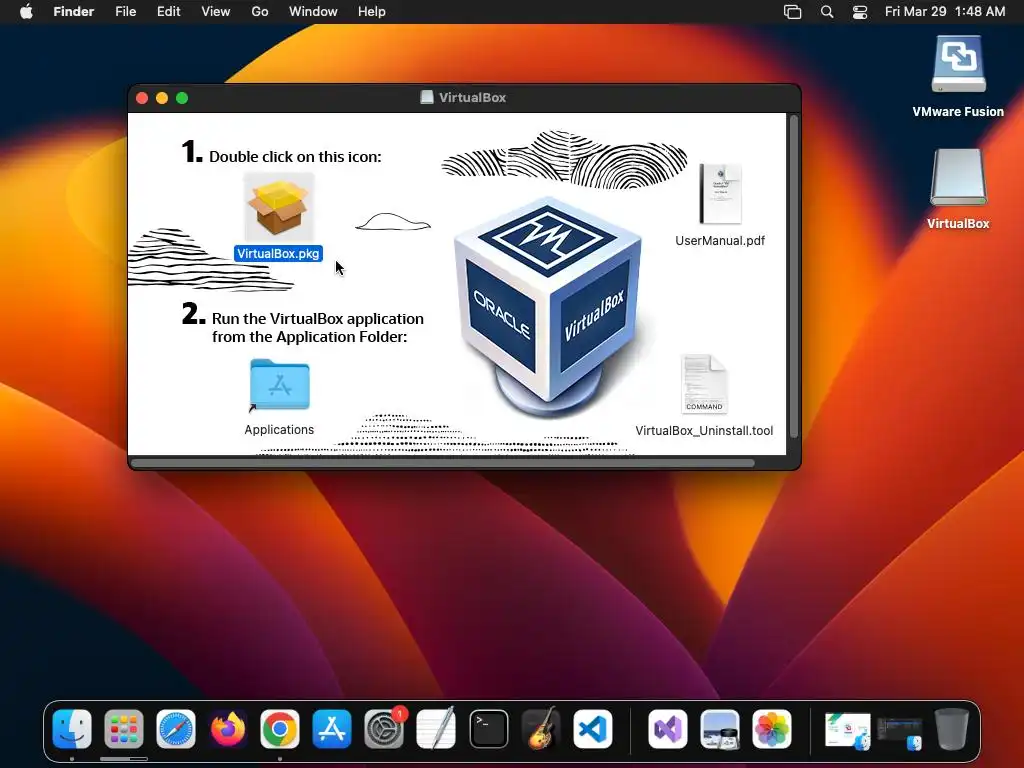Open the App Store from the Dock
This screenshot has height=768, width=1024.
332,729
